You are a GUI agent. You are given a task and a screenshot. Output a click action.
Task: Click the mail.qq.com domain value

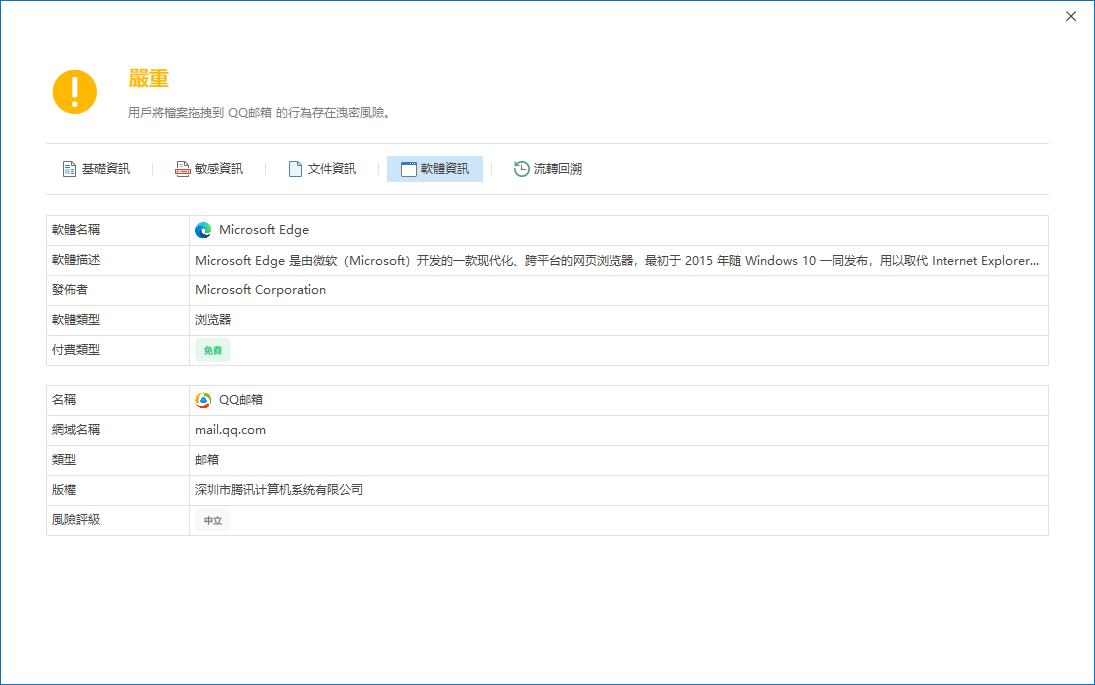tap(230, 430)
